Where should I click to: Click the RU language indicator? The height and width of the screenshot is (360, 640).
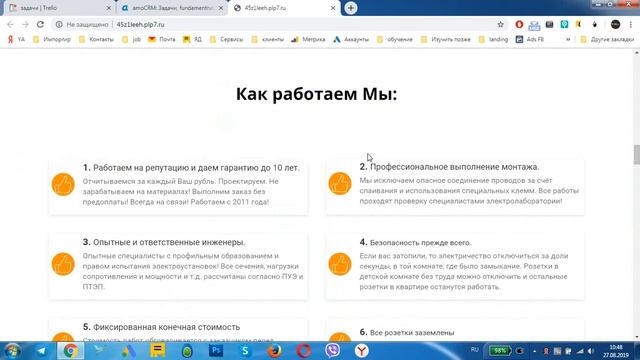[474, 350]
